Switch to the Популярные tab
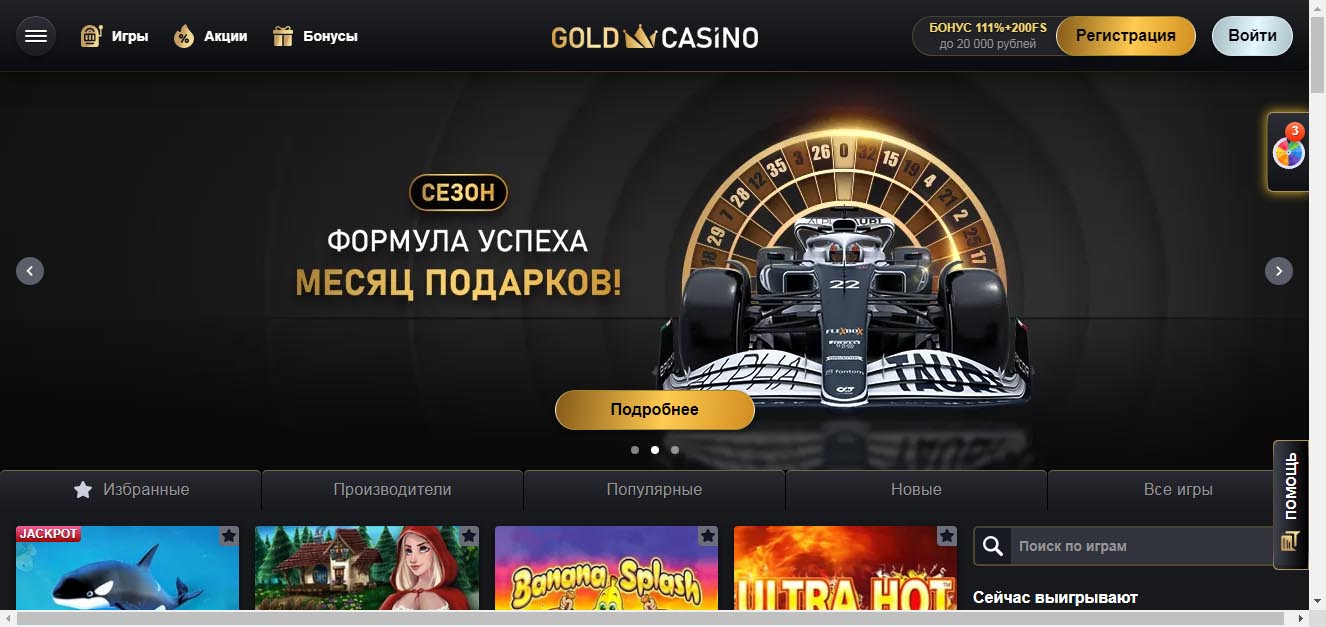Image resolution: width=1326 pixels, height=627 pixels. (654, 490)
